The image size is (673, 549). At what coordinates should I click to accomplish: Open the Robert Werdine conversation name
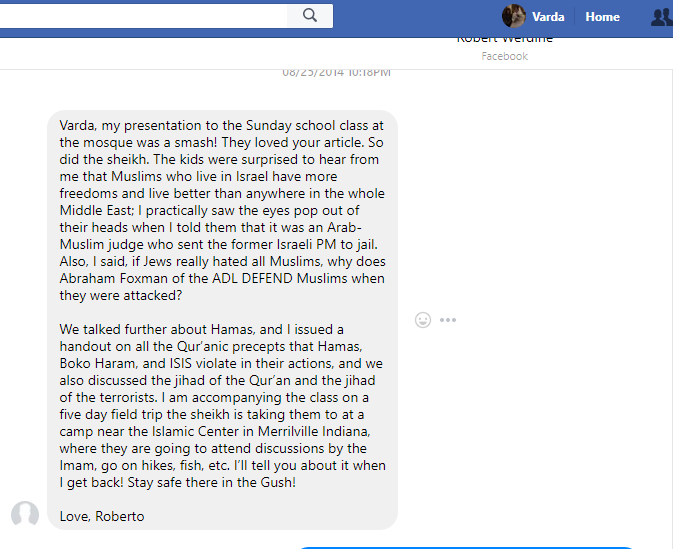tap(504, 40)
